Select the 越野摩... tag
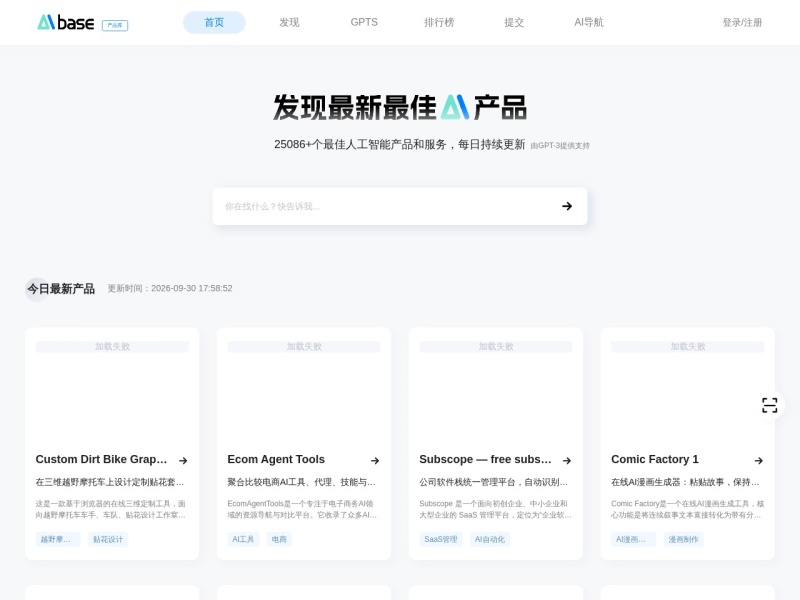 58,539
